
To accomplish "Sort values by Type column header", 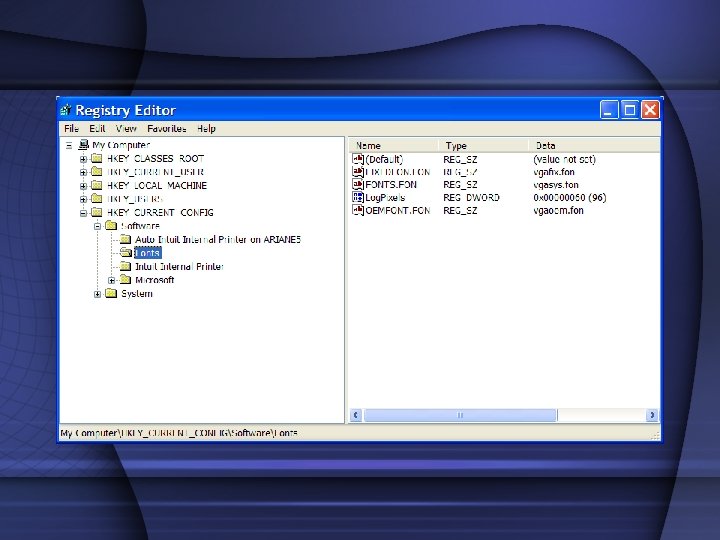I will (x=483, y=146).
